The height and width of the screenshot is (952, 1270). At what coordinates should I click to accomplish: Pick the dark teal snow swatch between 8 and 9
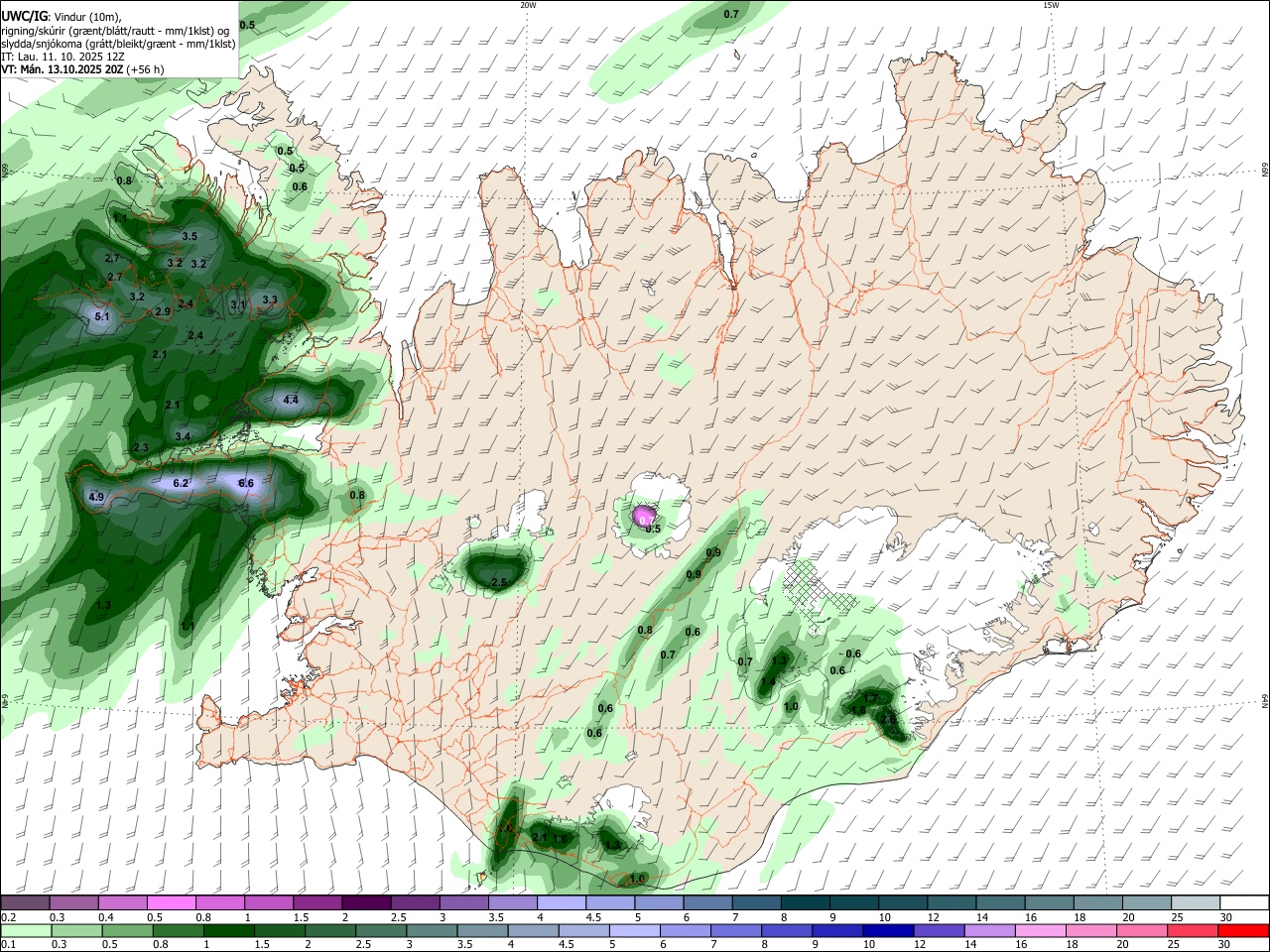tap(805, 902)
